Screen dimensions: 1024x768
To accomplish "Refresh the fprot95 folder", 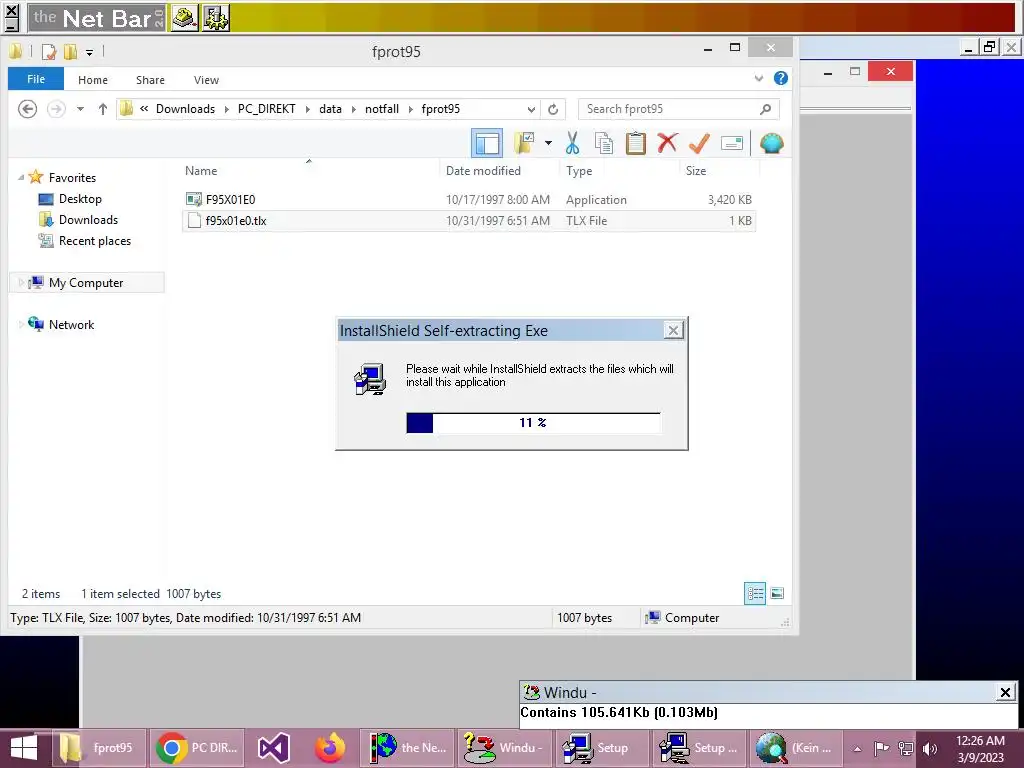I will (x=552, y=109).
